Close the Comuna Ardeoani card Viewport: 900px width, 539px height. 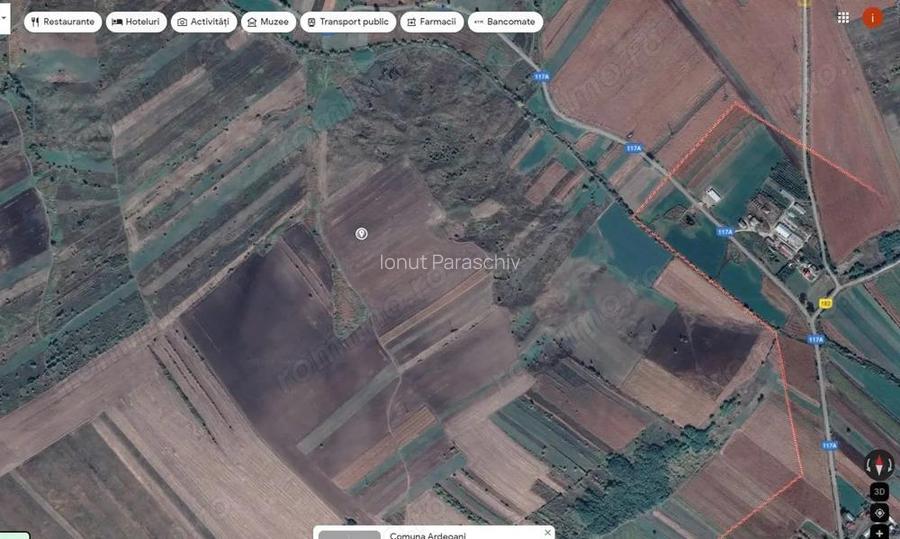(547, 532)
